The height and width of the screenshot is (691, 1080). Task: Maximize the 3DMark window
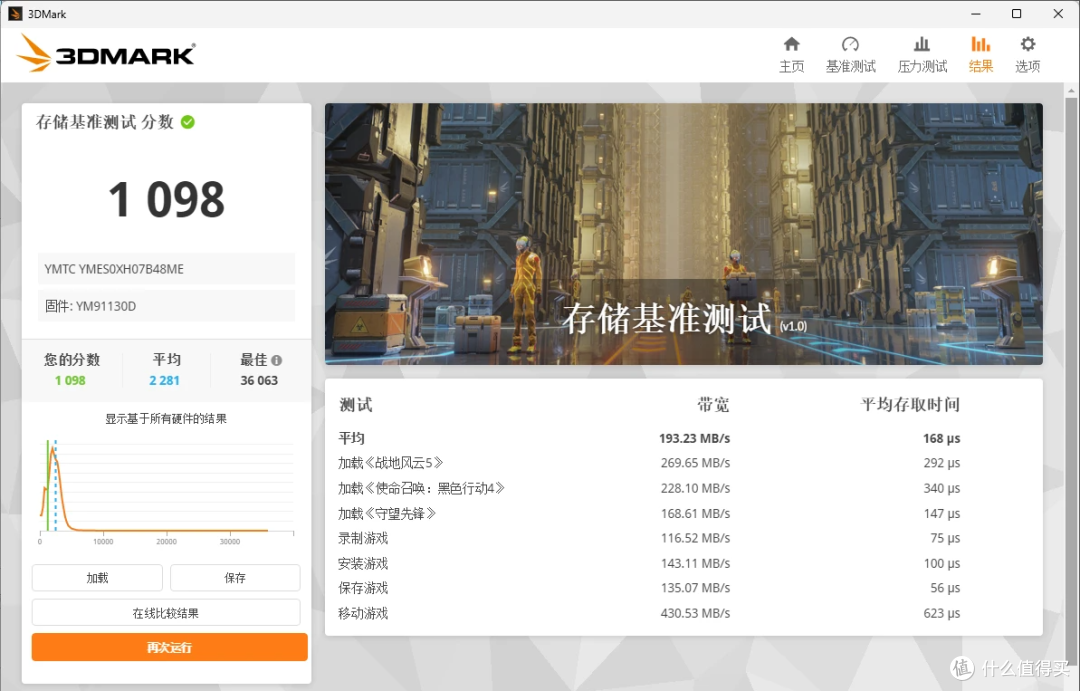(x=1016, y=14)
